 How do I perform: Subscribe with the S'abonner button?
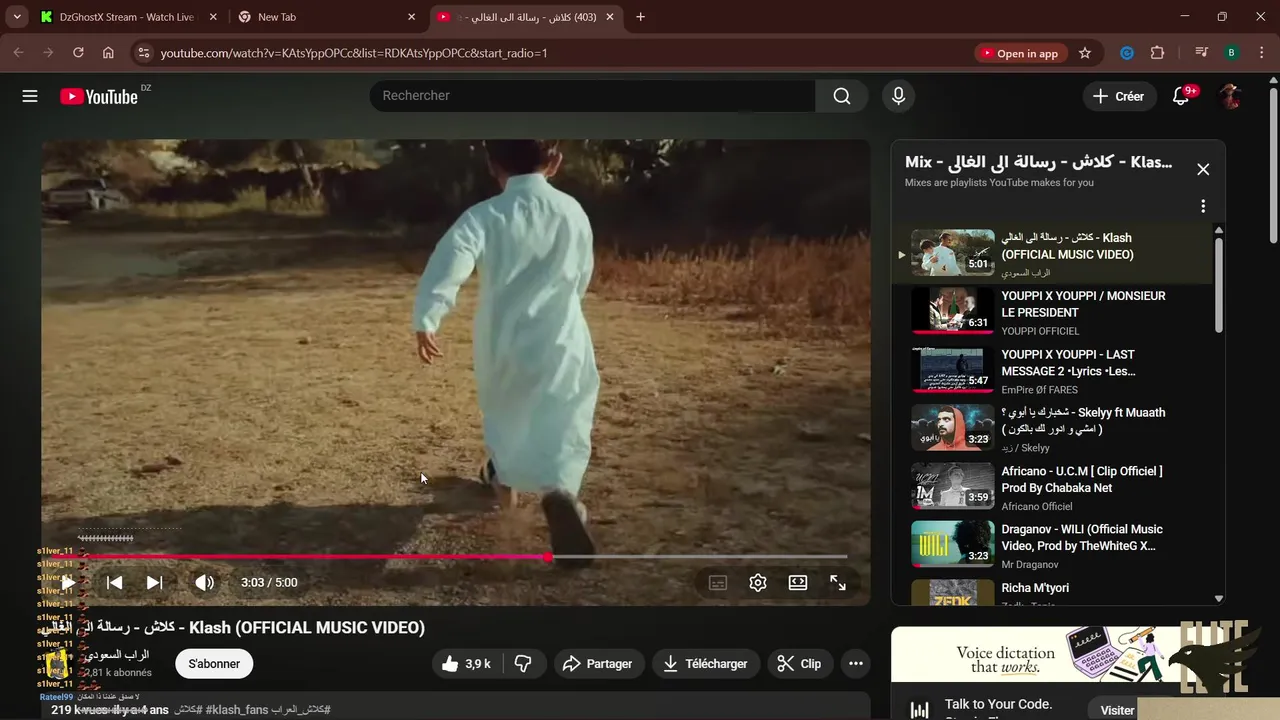[x=214, y=664]
